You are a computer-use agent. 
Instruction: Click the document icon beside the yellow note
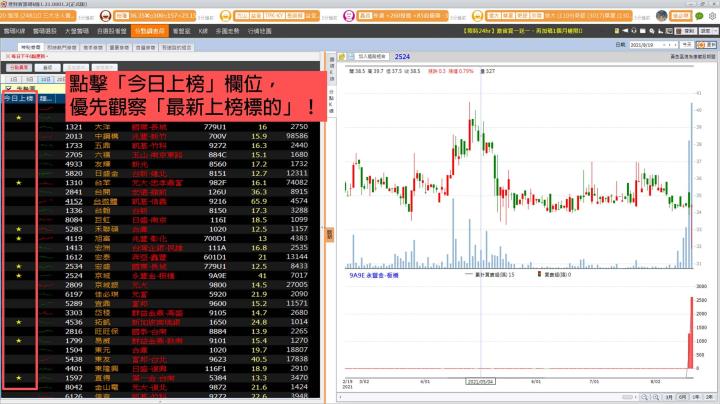[x=351, y=56]
